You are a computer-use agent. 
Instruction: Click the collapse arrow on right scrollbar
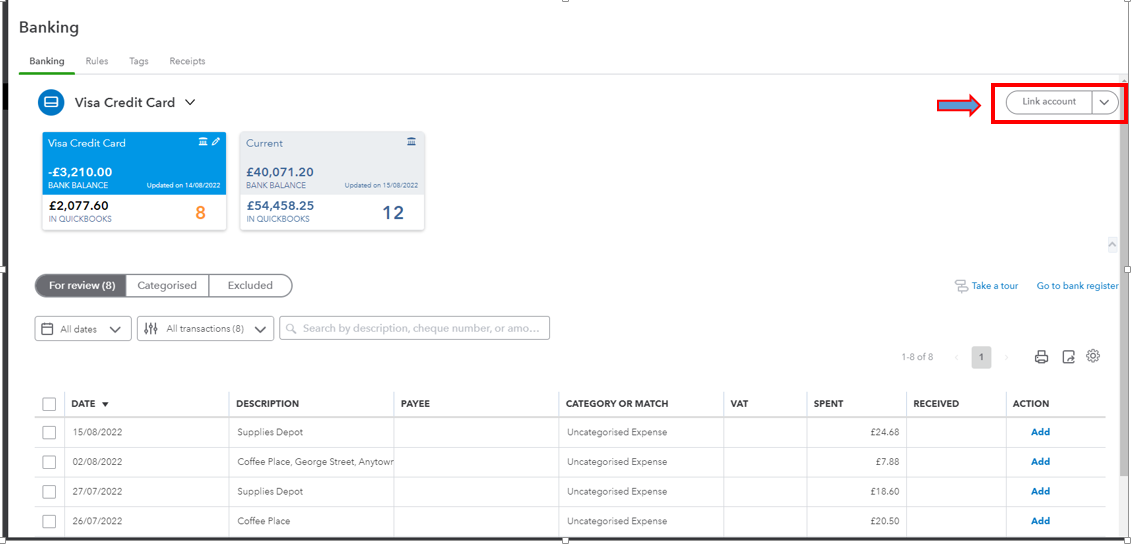point(1112,245)
